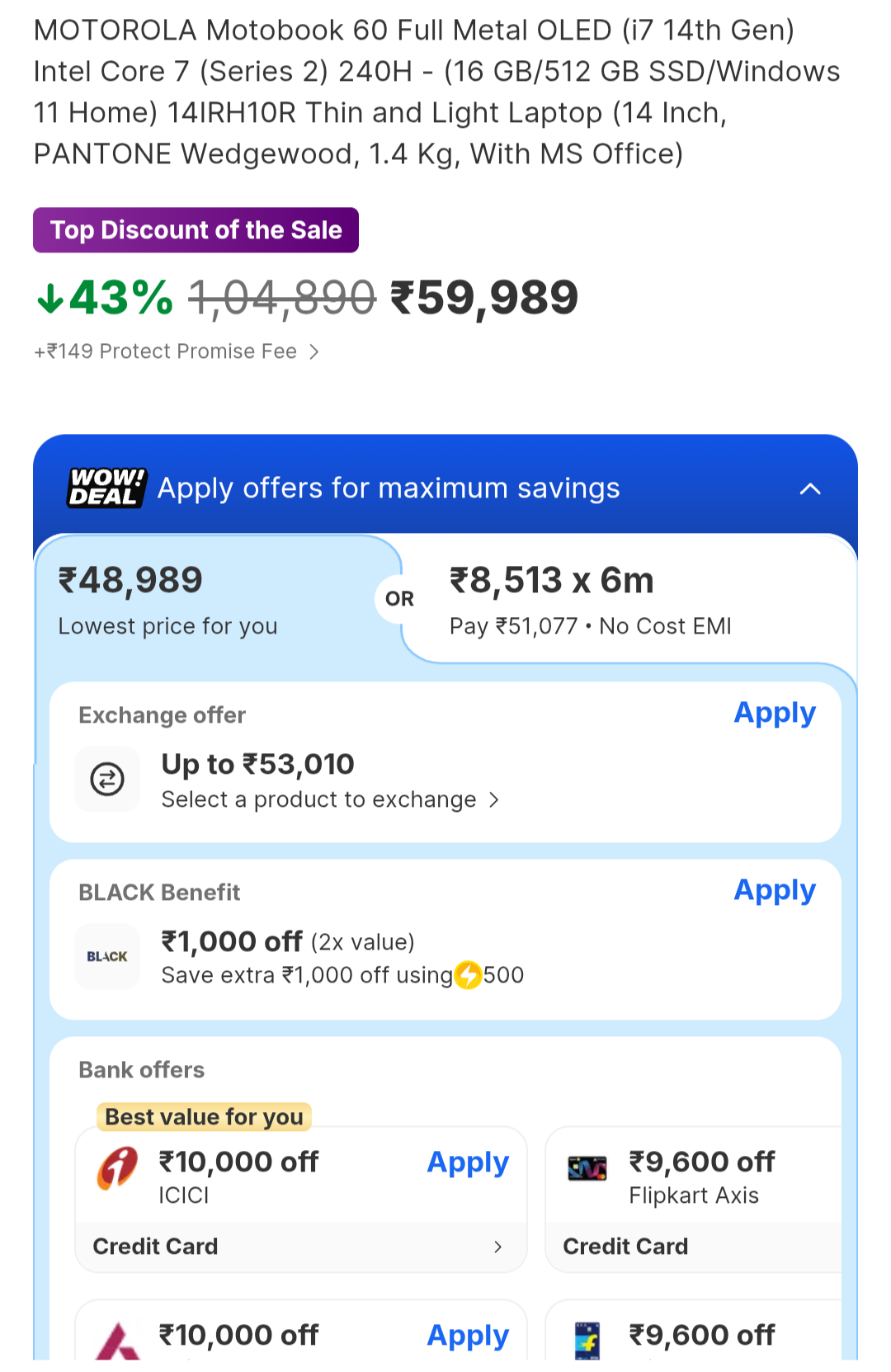891x1372 pixels.
Task: Switch to the ₹8,513 x 6m No Cost EMI tab
Action: (589, 599)
